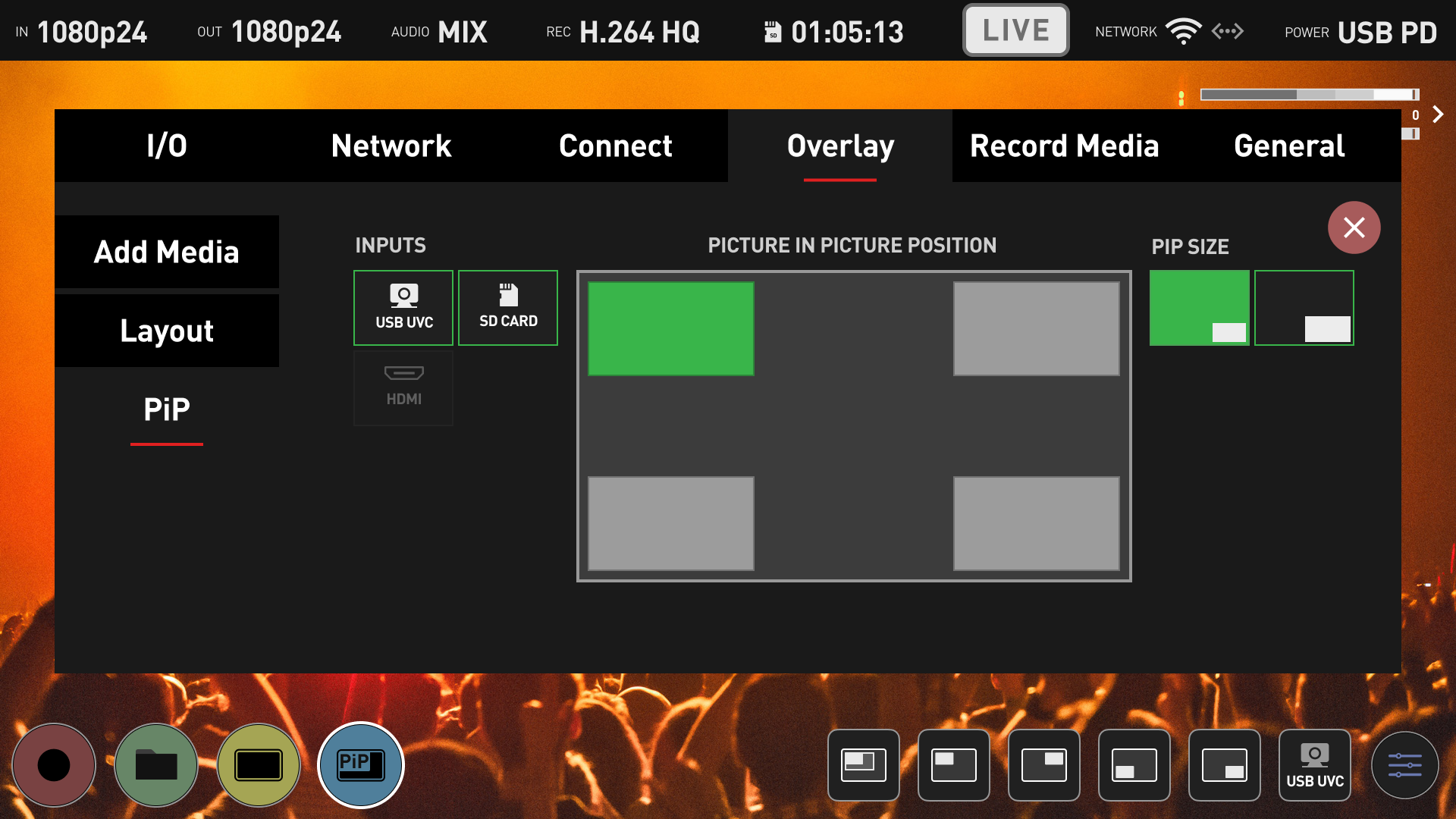
Task: Select the bottom-left PiP preset icon
Action: pos(1134,765)
